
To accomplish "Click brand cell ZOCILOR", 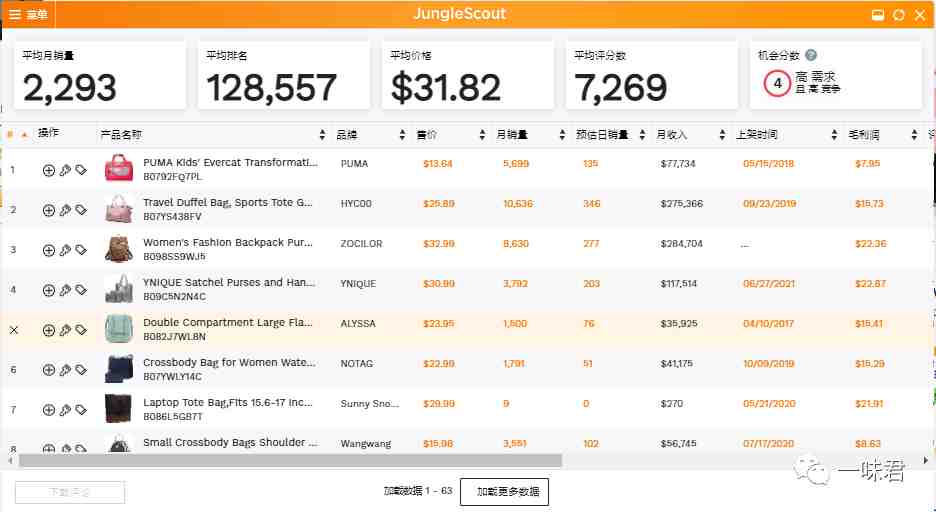I will click(x=361, y=243).
